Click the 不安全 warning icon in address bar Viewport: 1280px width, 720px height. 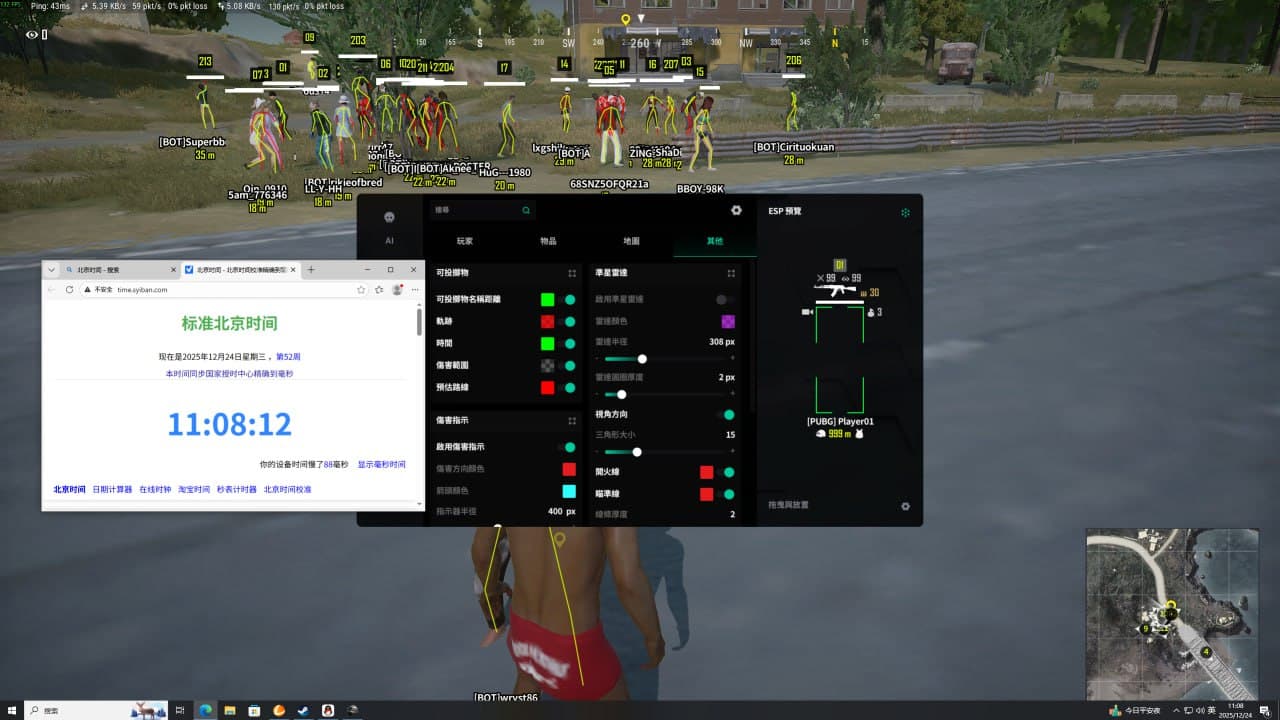(88, 289)
